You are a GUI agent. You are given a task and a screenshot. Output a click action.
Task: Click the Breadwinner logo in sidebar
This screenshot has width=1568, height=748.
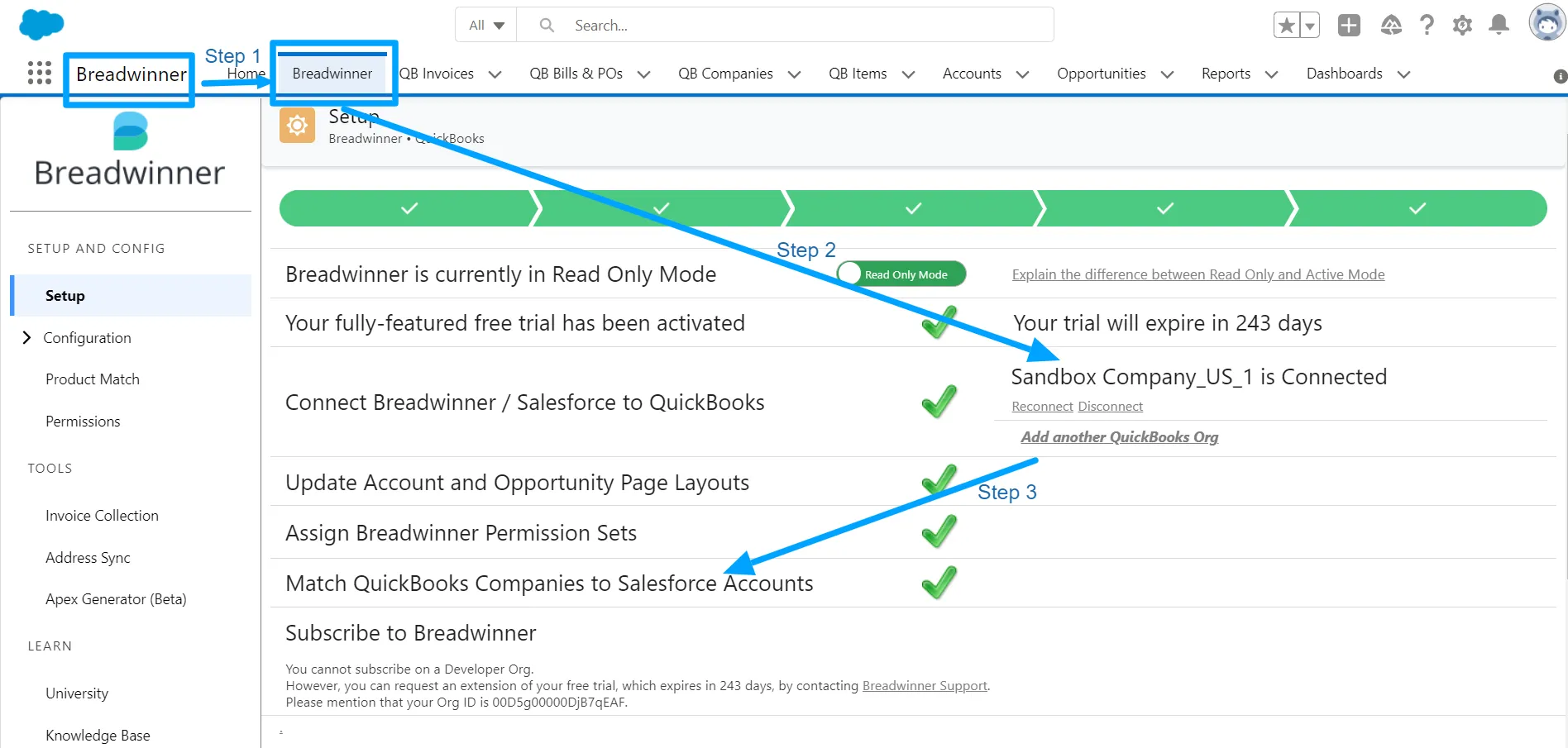[130, 150]
